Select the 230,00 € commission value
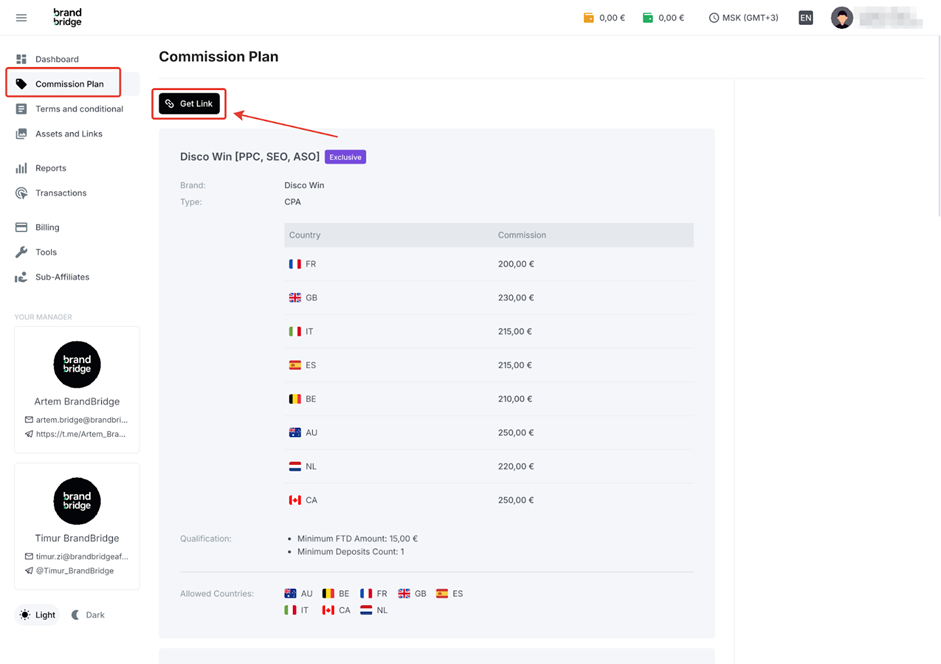The image size is (941, 664). (x=516, y=298)
